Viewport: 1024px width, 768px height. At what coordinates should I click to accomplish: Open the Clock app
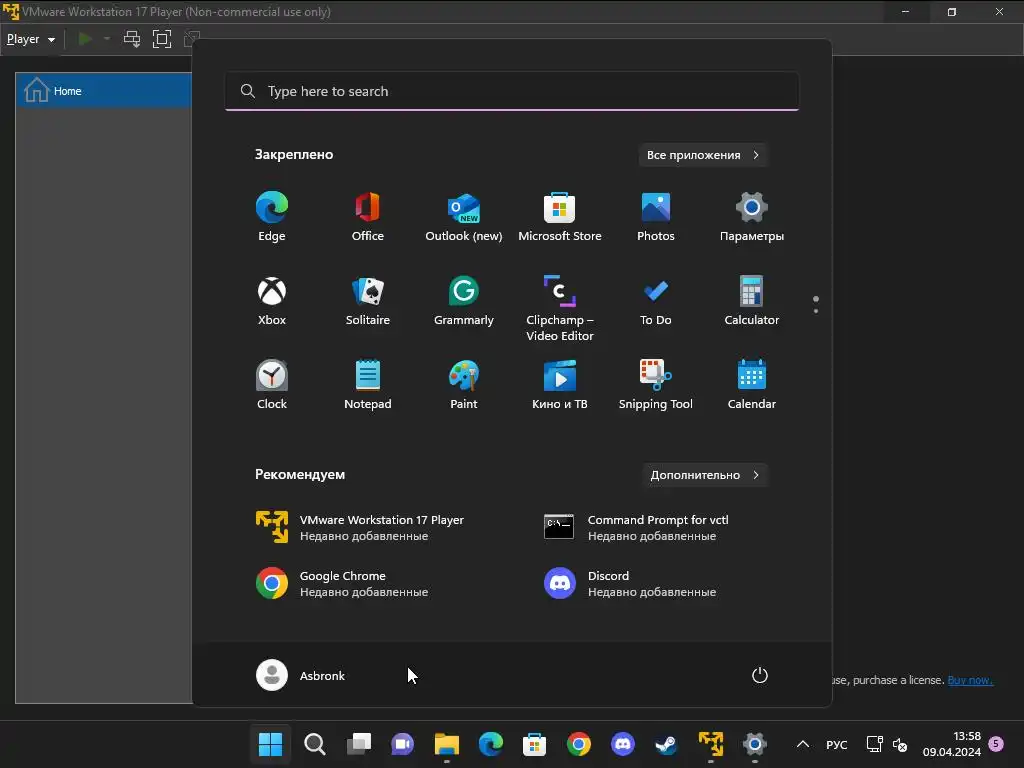[272, 385]
